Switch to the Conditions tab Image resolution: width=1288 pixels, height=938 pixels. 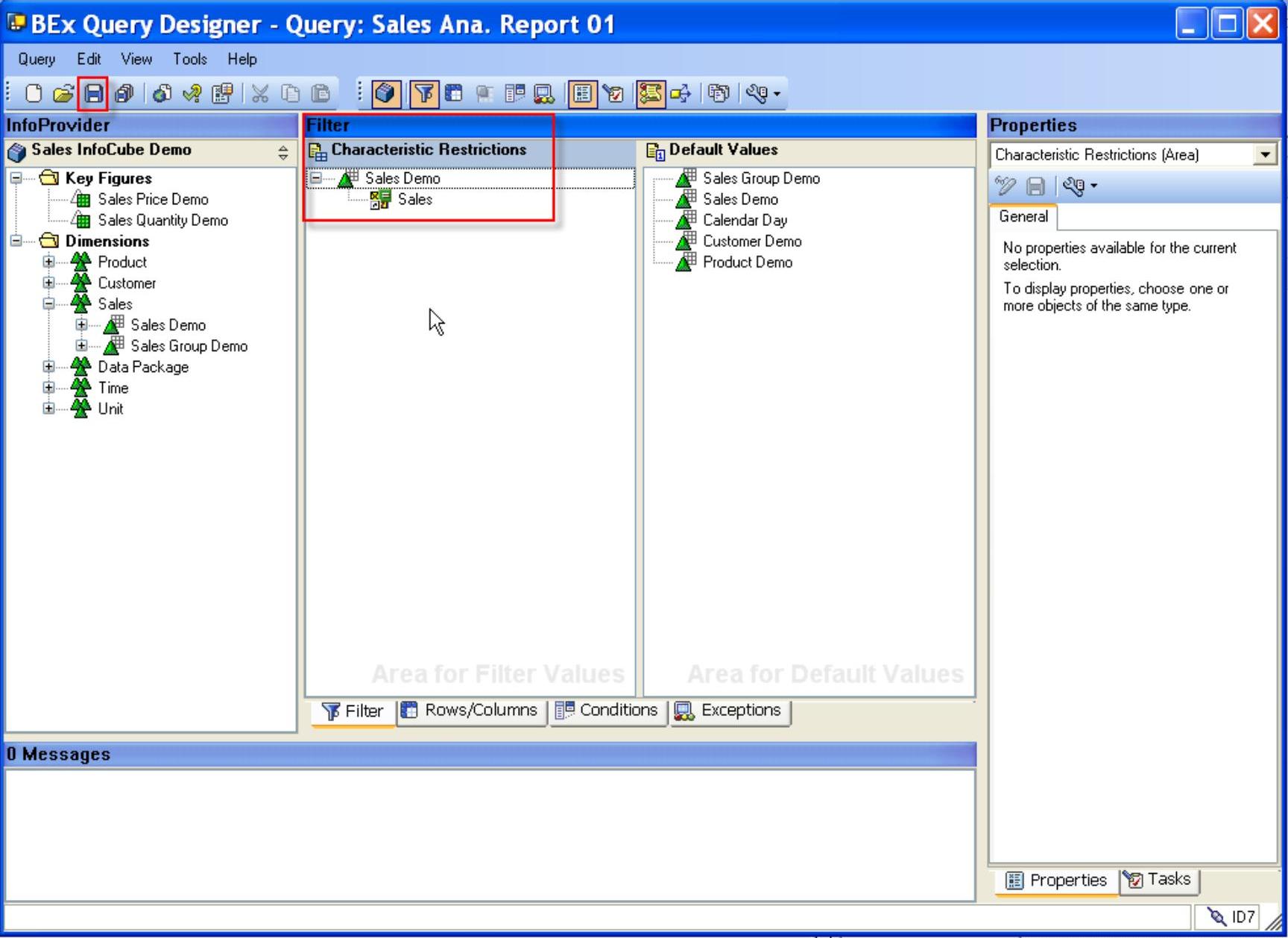608,711
